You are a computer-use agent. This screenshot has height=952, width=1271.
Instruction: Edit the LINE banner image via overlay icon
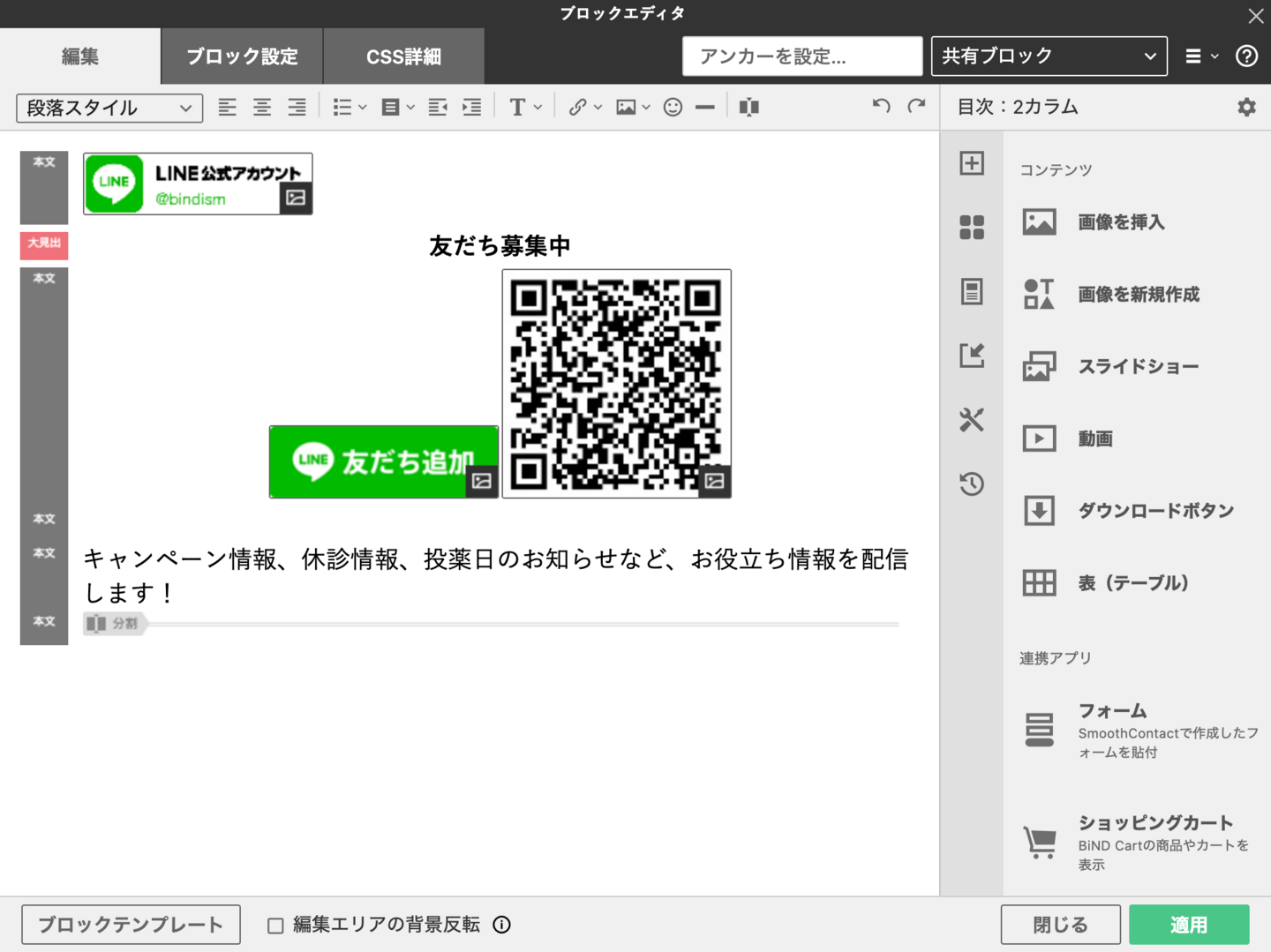point(296,198)
